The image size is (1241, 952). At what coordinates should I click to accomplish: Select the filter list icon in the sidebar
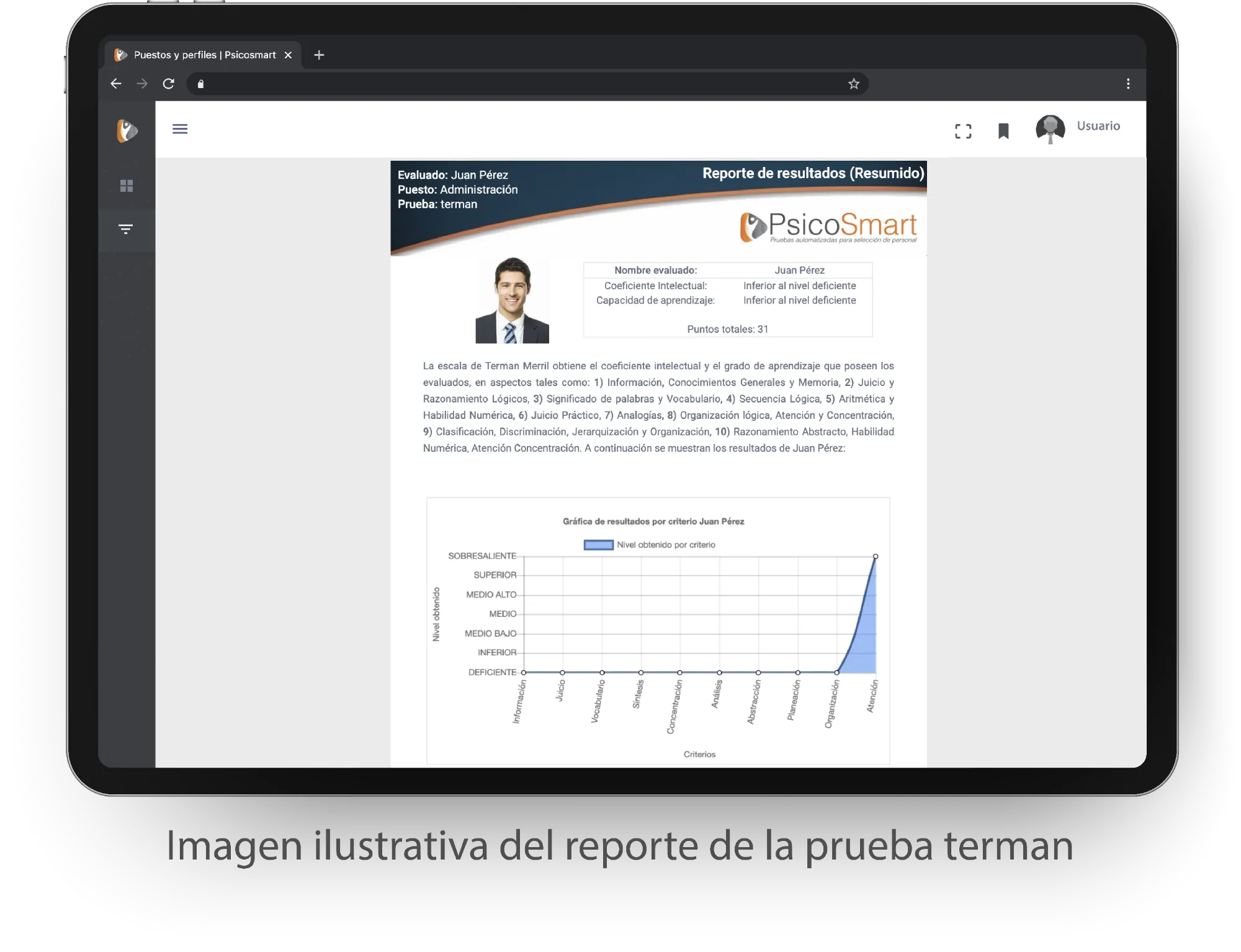pos(126,229)
